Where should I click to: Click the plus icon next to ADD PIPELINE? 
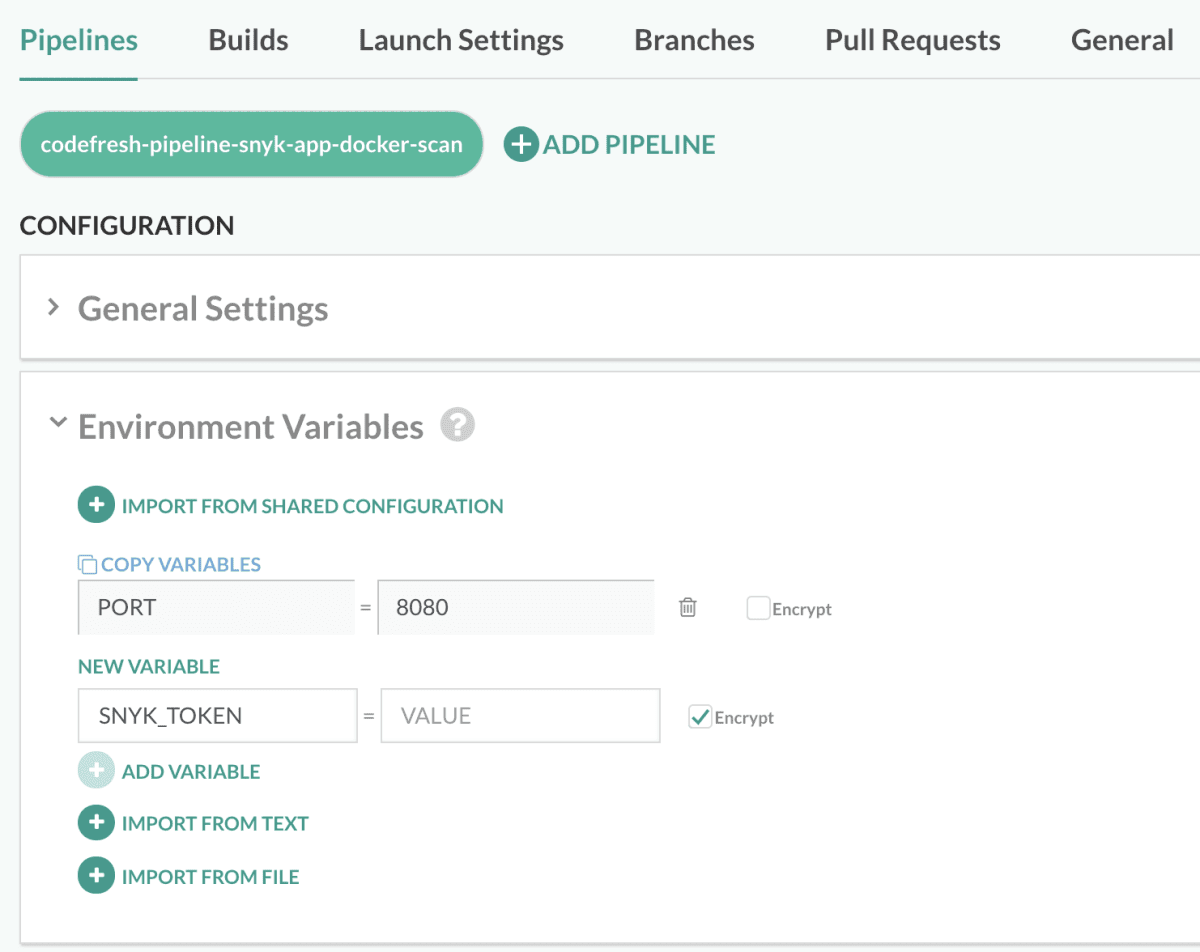[x=521, y=145]
